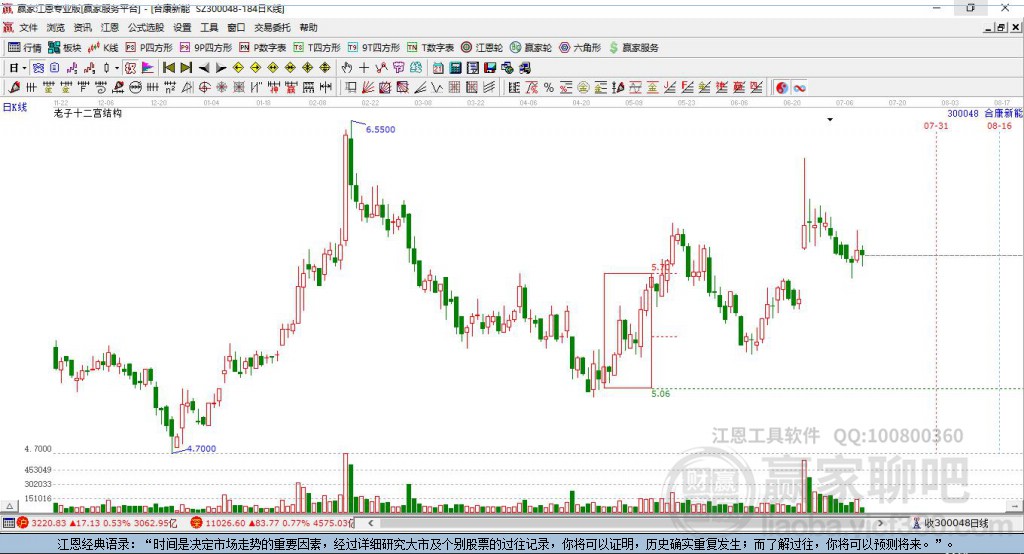Expand the candlestick style dropdown arrow
The height and width of the screenshot is (554, 1024).
tap(117, 68)
